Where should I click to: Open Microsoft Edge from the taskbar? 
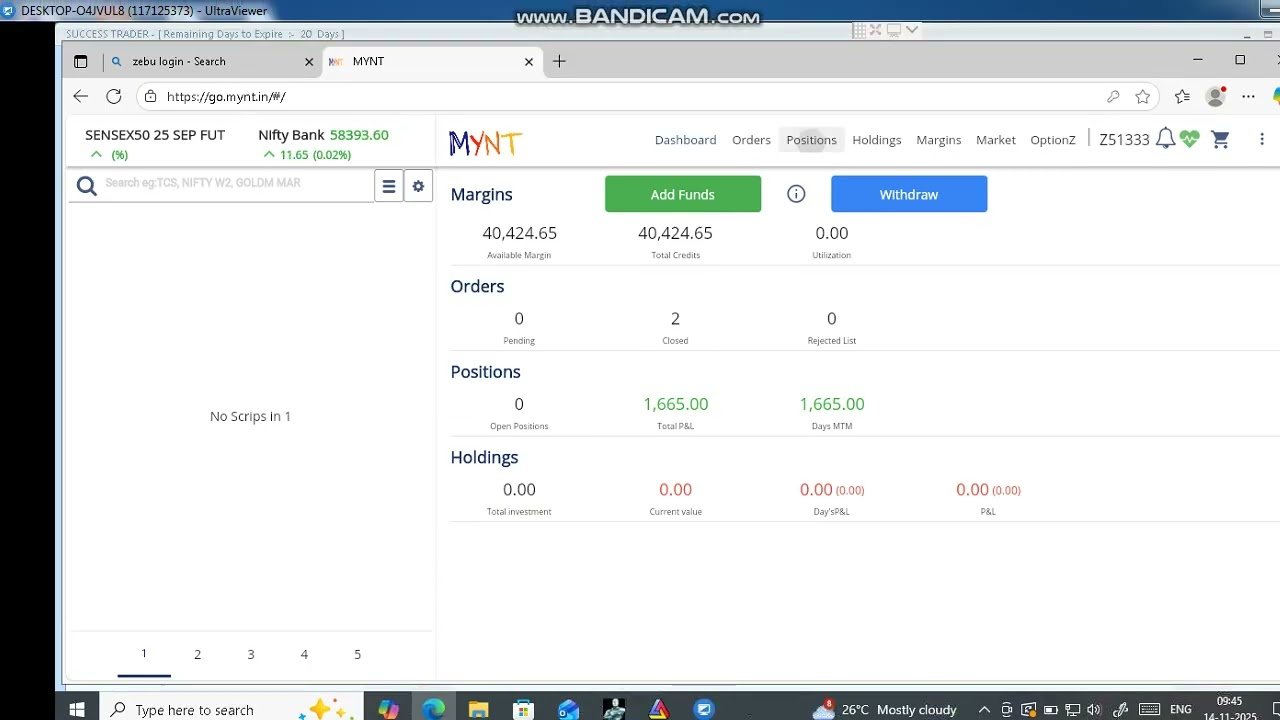tap(433, 709)
